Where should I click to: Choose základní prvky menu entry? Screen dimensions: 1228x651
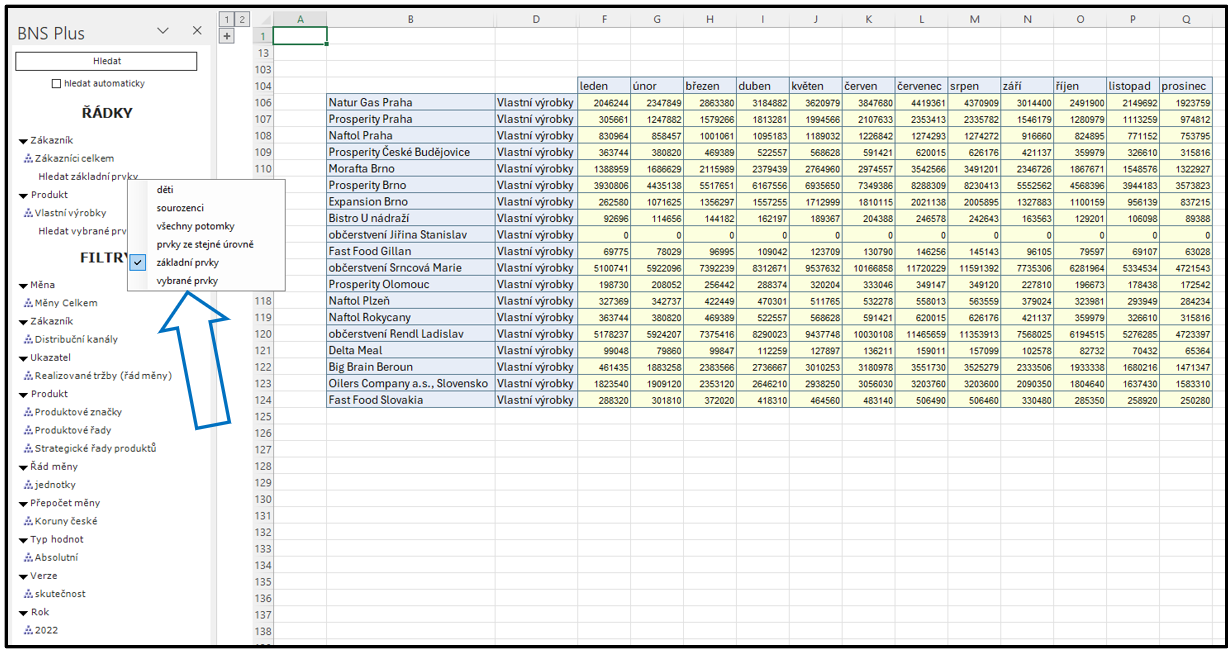(206, 262)
